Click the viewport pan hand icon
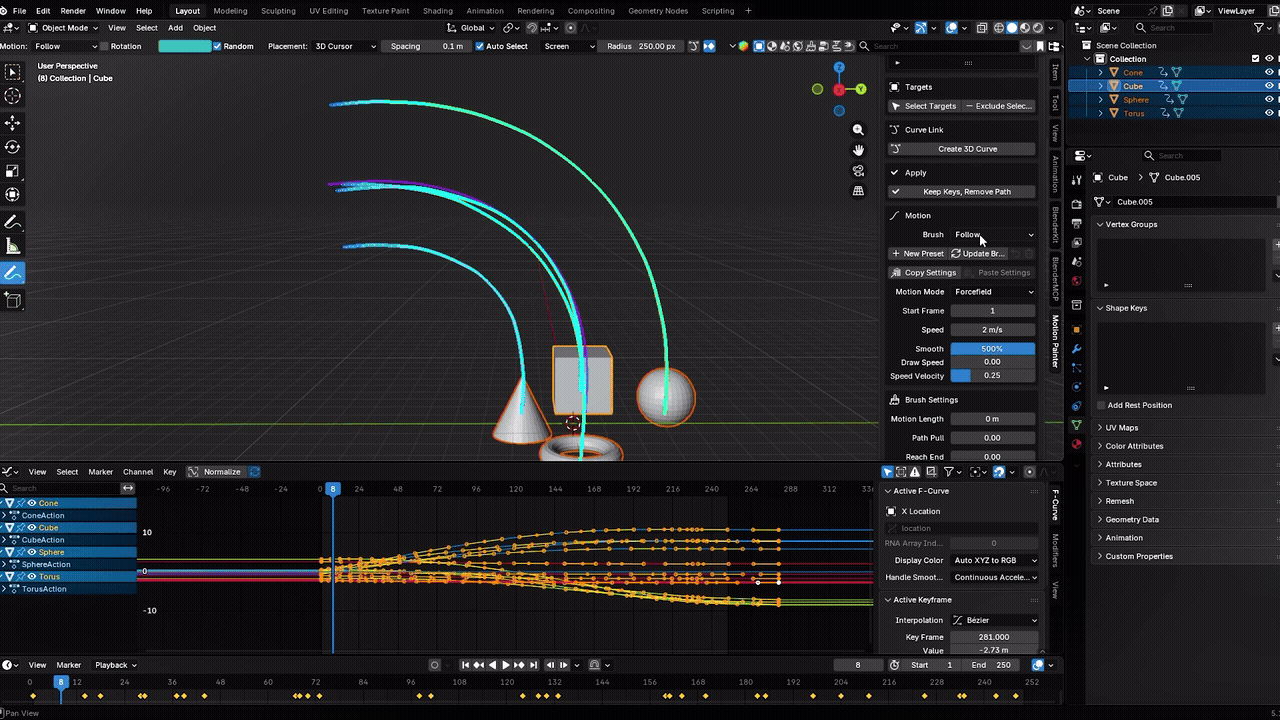This screenshot has height=720, width=1280. tap(858, 150)
